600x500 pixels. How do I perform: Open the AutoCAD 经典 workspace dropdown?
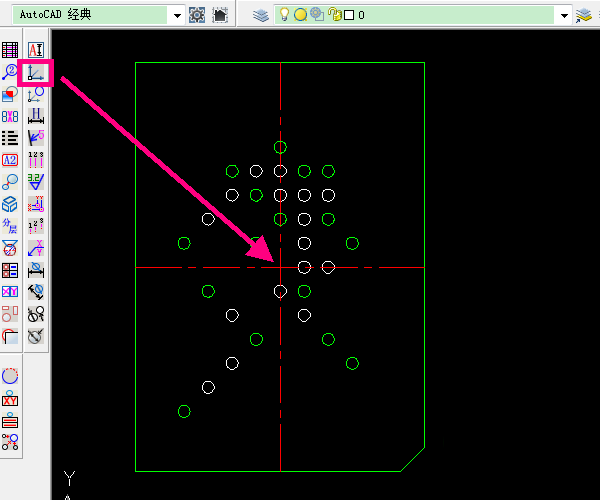(x=177, y=15)
